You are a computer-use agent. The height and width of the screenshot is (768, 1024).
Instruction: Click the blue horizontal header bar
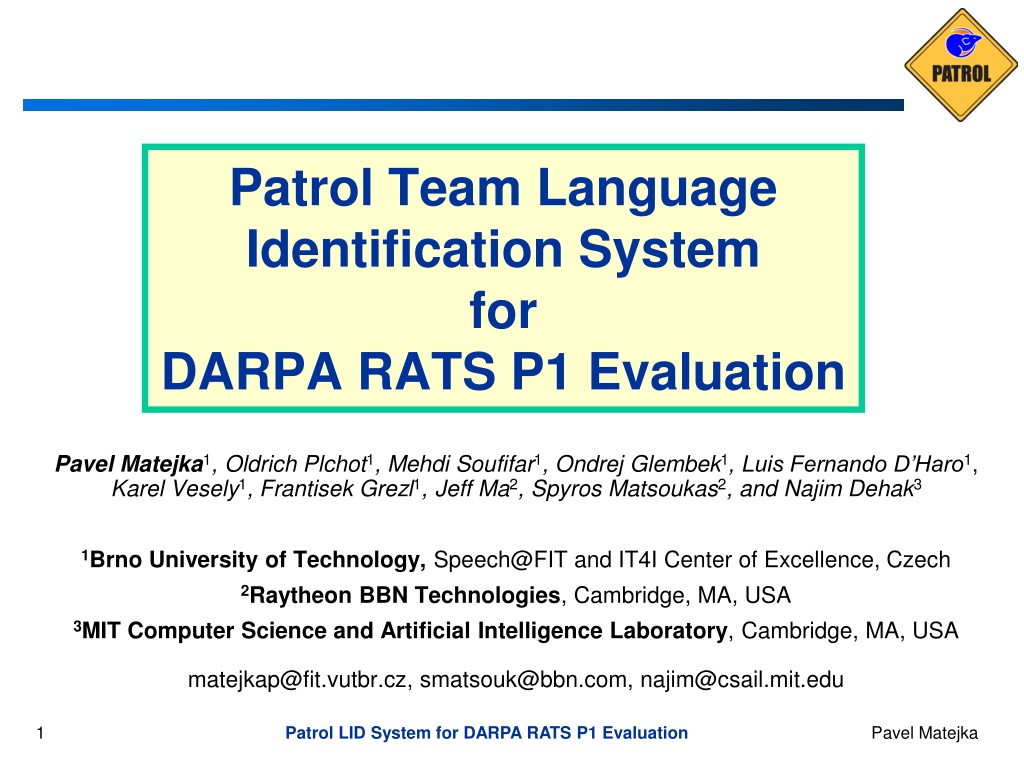tap(463, 105)
